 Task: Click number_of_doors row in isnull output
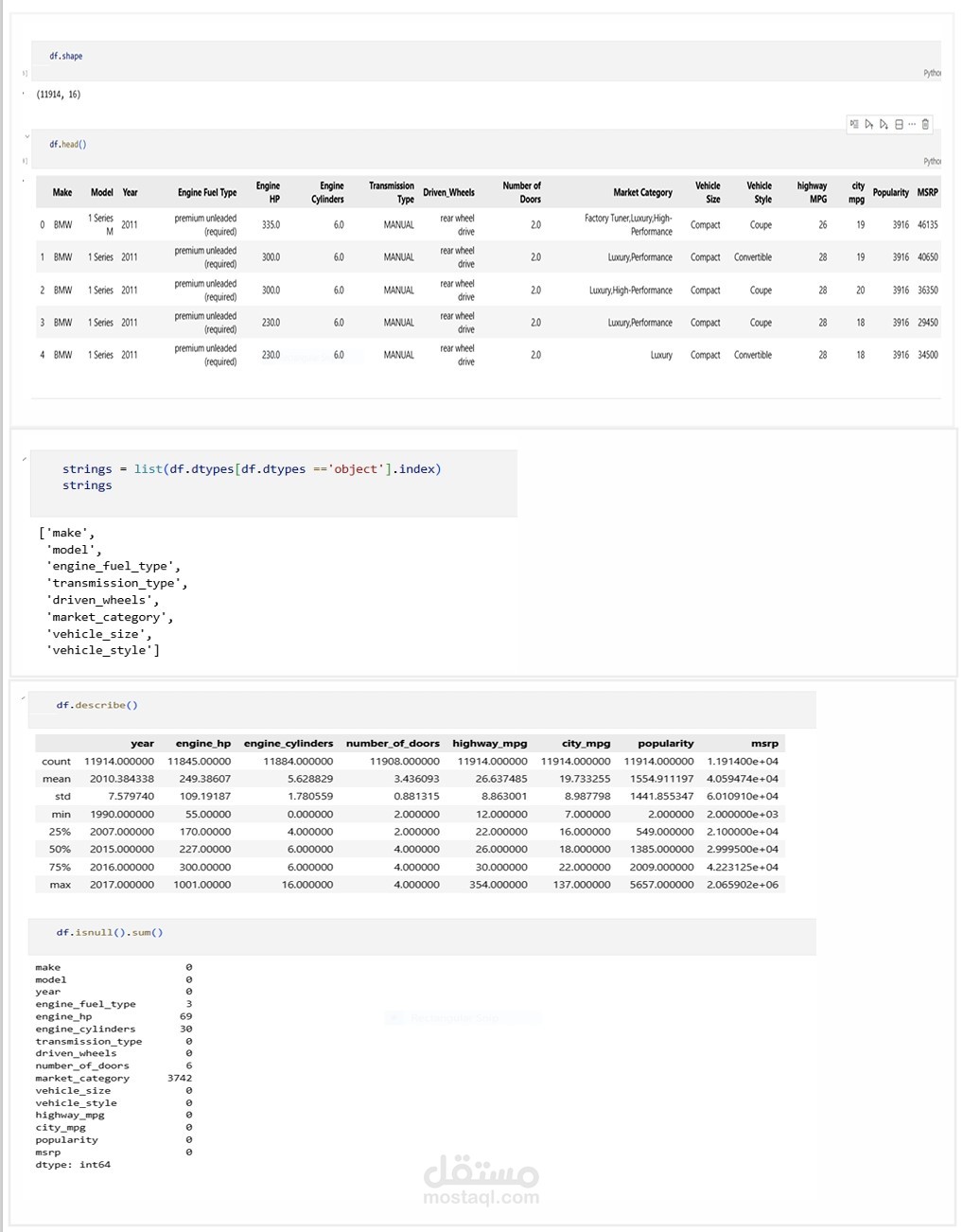(x=114, y=1065)
